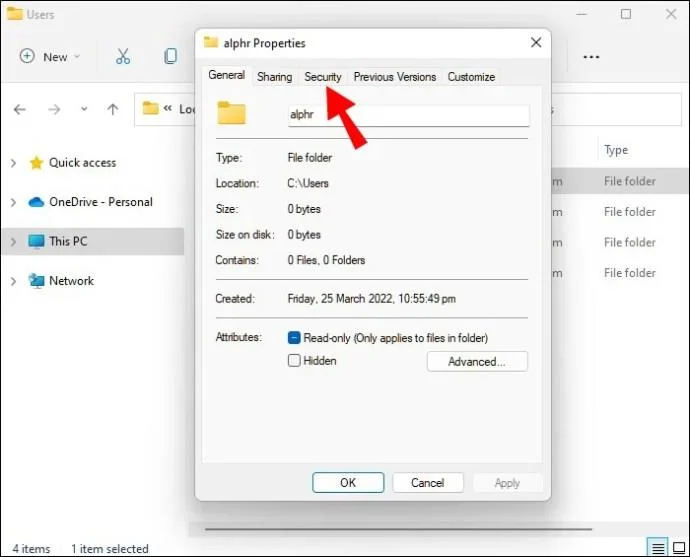Click the Users folder icon in title bar
Image resolution: width=690 pixels, height=557 pixels.
coord(15,14)
